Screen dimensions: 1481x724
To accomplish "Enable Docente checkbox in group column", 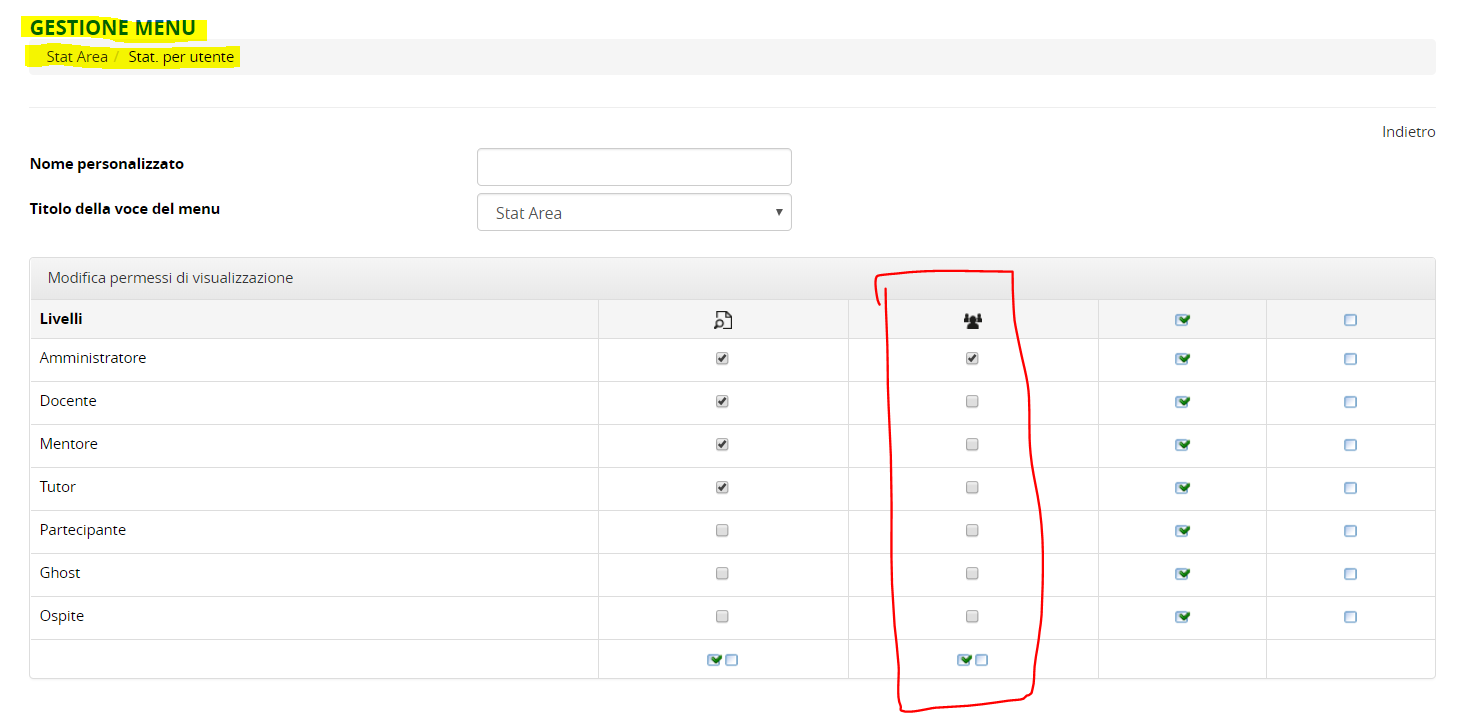I will coord(972,402).
